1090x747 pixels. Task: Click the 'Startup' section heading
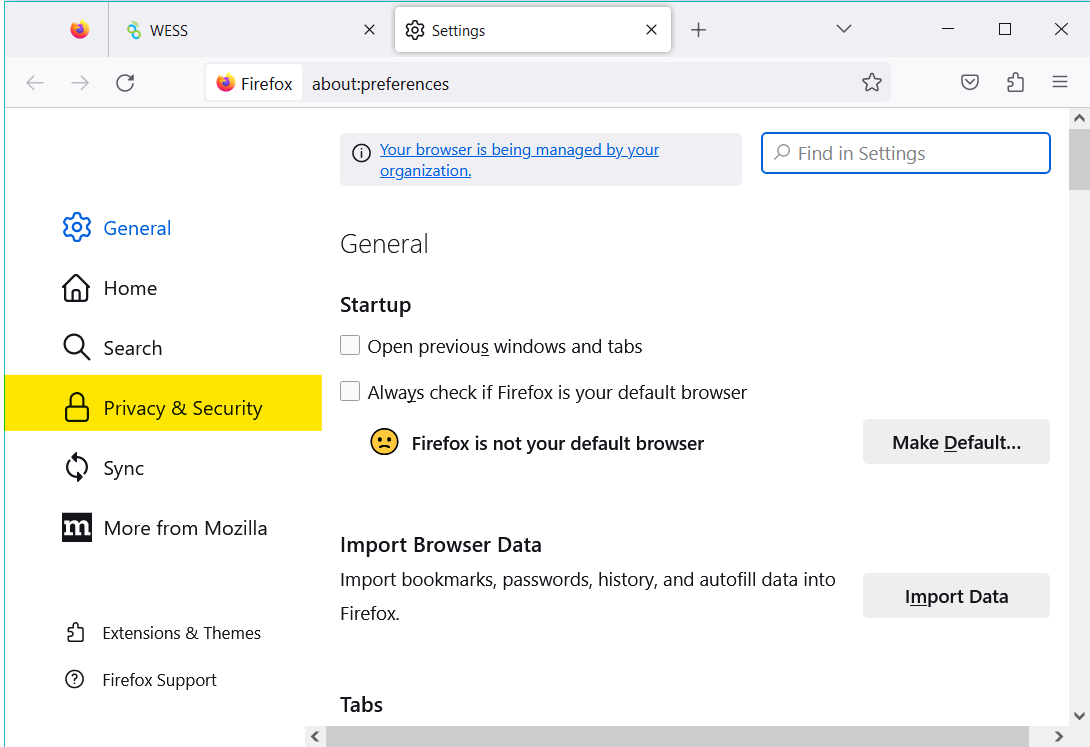375,305
